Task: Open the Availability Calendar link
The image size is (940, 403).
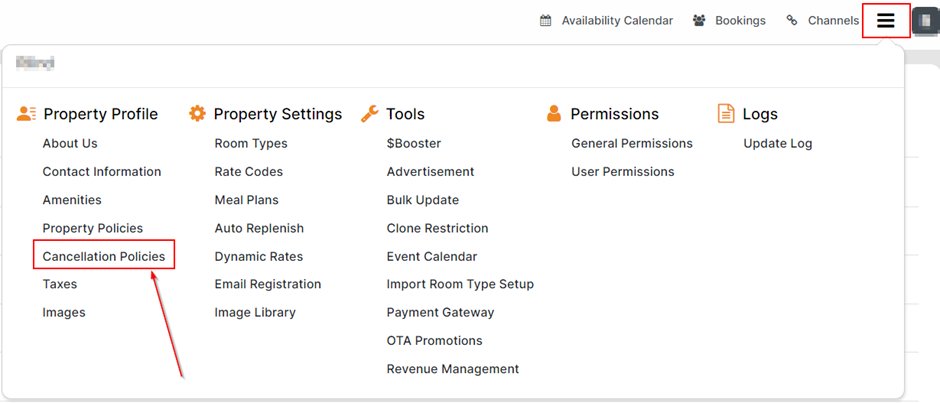Action: (617, 21)
